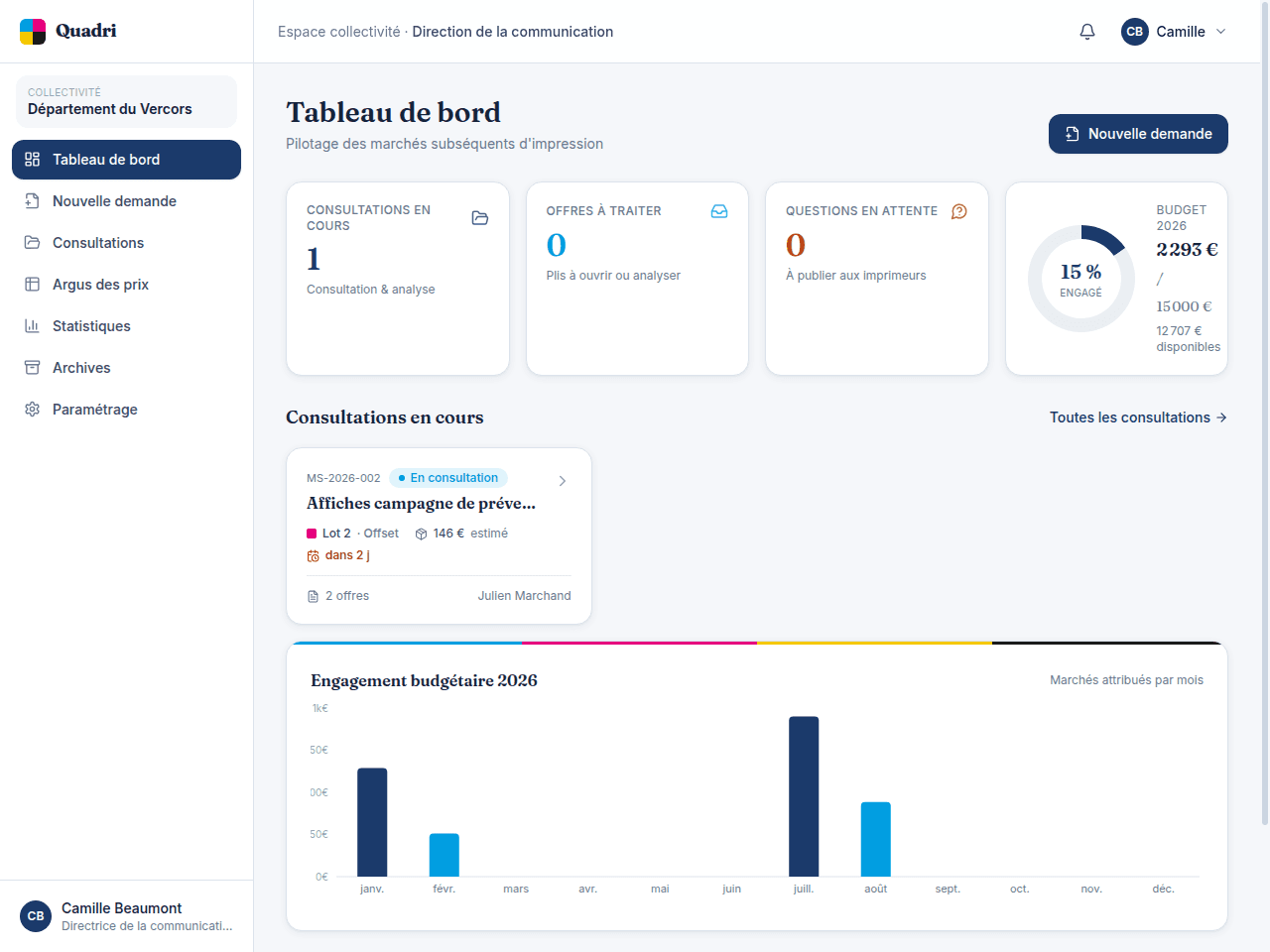Viewport: 1270px width, 952px height.
Task: Click the 'En consultation' status badge
Action: point(448,478)
